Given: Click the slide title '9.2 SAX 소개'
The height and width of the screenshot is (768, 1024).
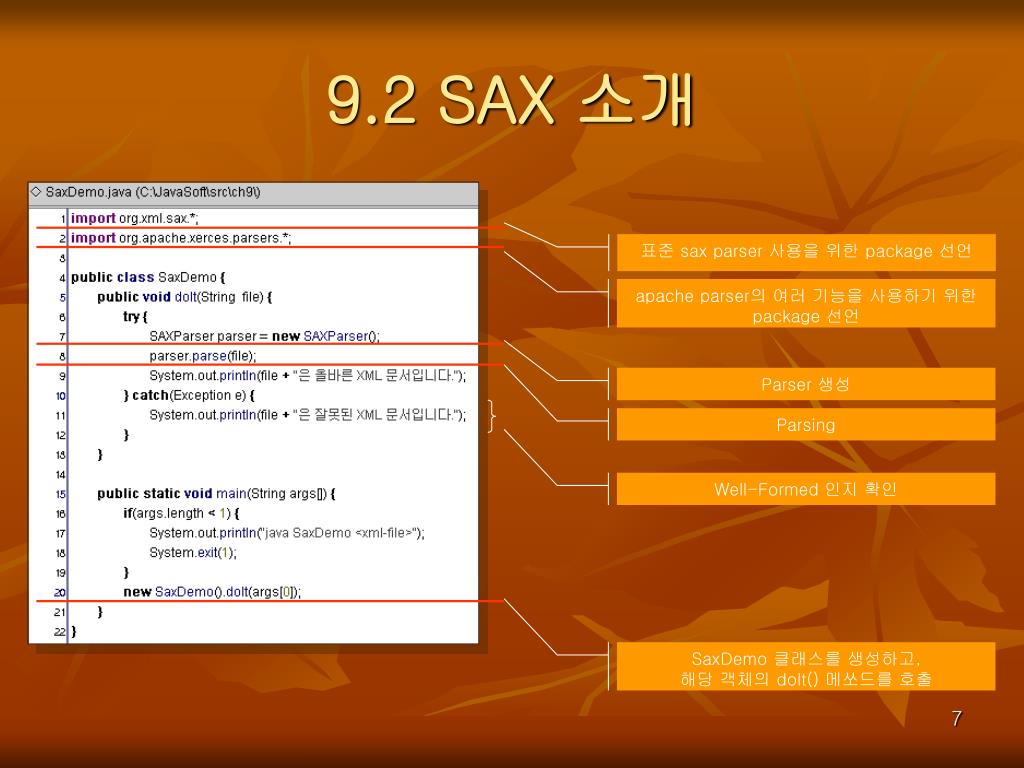Looking at the screenshot, I should pos(510,100).
